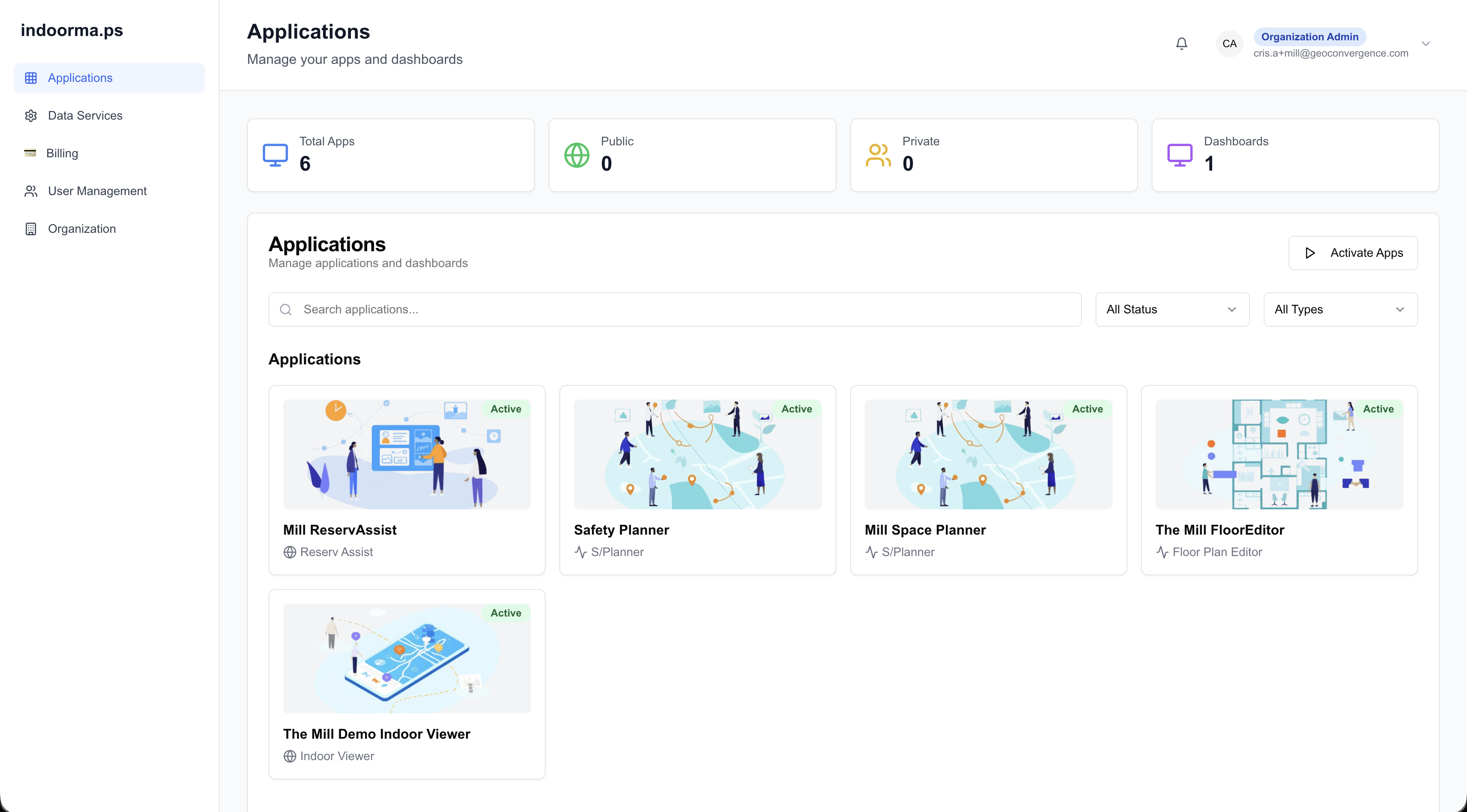Click The Mill FloorEditor title
This screenshot has height=812, width=1467.
click(1220, 530)
